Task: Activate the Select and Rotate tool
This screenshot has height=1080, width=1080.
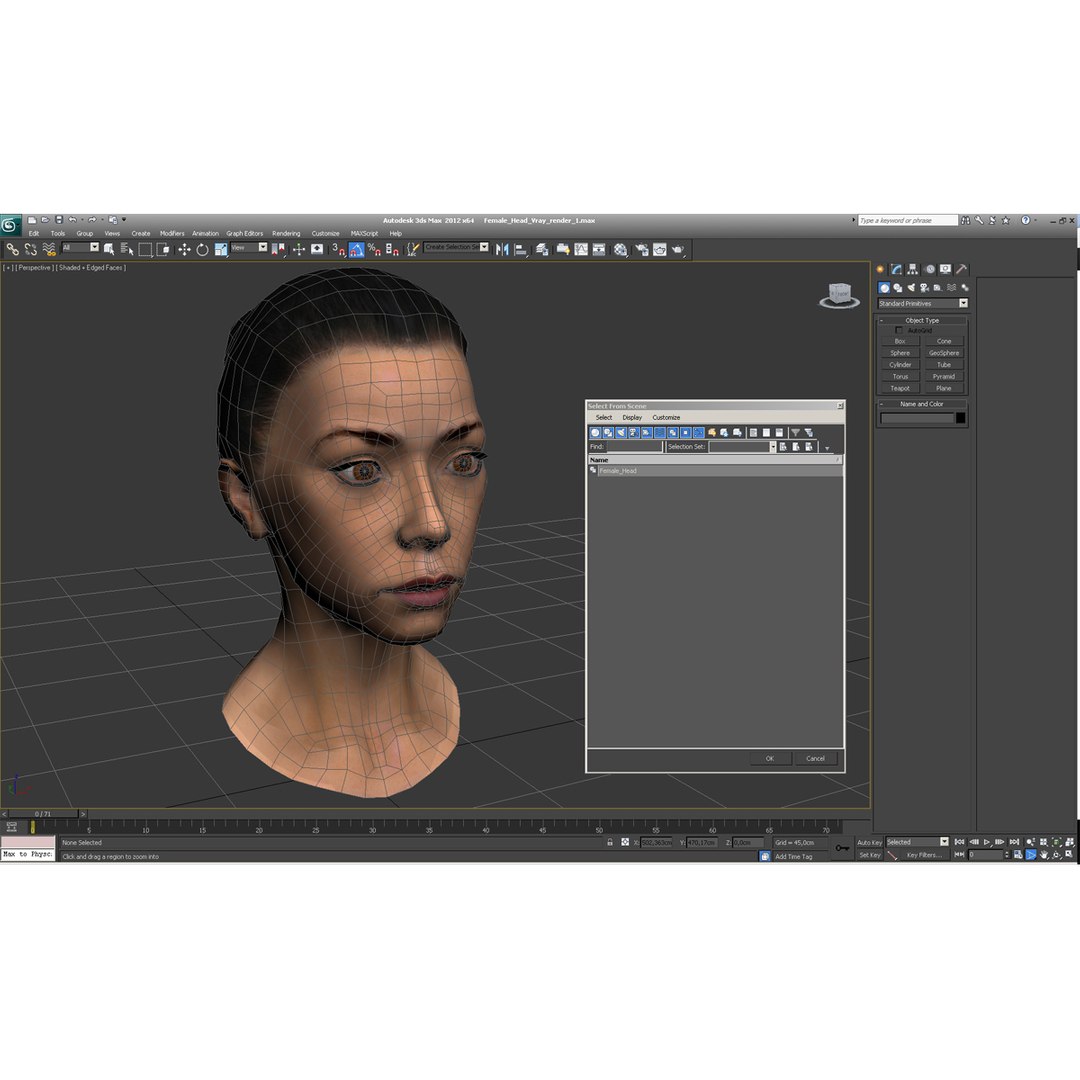Action: tap(202, 249)
